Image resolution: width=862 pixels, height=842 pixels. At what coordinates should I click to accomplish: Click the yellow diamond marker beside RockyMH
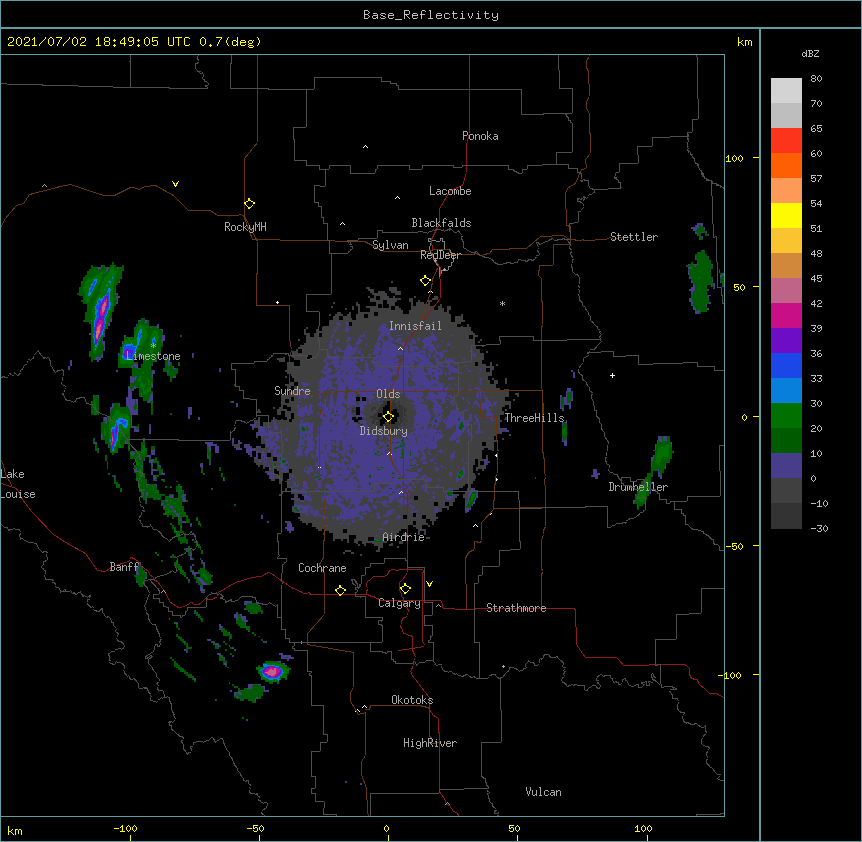pyautogui.click(x=250, y=204)
